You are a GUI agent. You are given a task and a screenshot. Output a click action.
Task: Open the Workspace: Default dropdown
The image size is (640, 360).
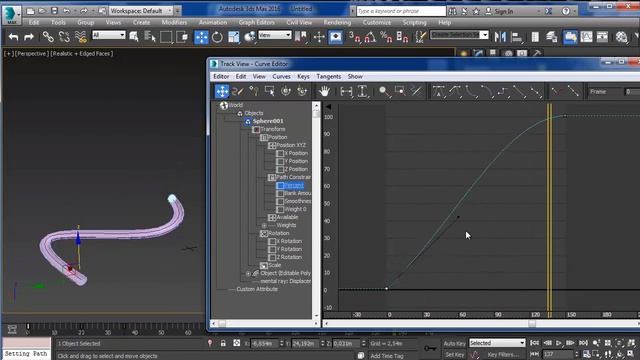click(x=141, y=11)
